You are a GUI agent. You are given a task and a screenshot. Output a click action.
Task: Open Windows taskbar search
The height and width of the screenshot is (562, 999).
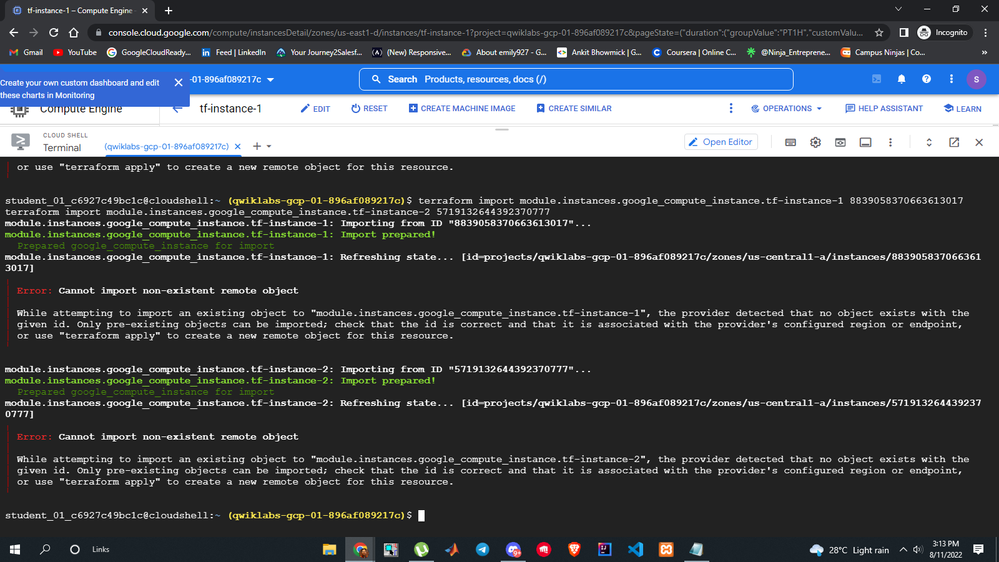tap(45, 549)
